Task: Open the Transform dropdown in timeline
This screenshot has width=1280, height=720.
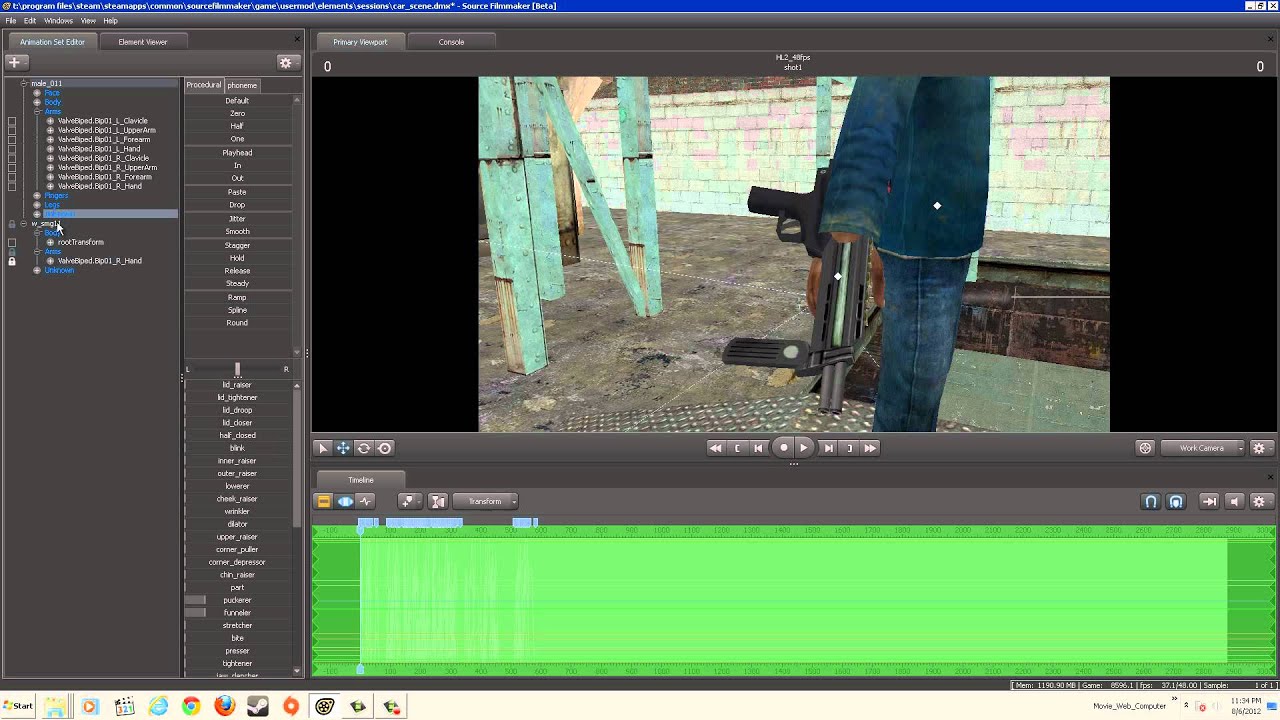Action: 486,501
